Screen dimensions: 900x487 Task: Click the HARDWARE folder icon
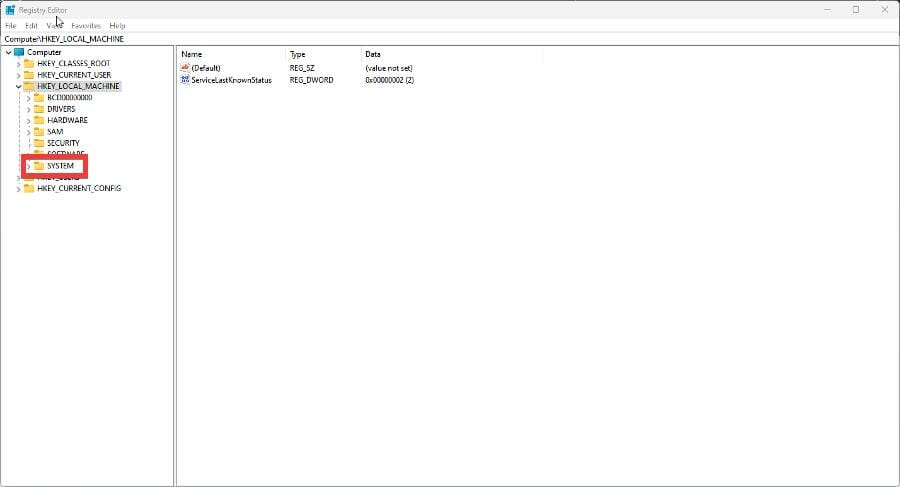[39, 120]
